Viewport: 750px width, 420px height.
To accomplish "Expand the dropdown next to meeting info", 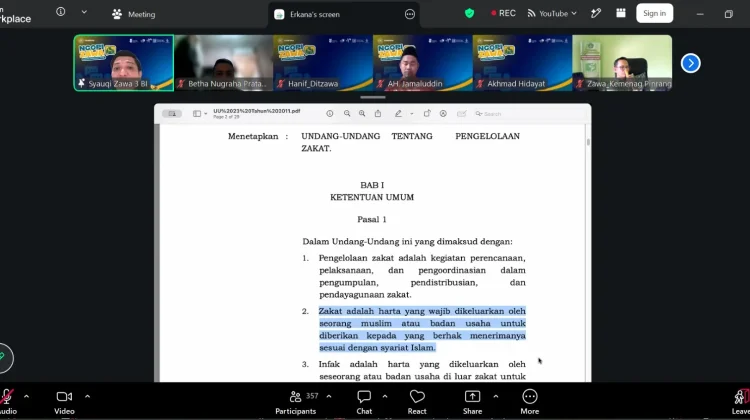I will (x=84, y=12).
